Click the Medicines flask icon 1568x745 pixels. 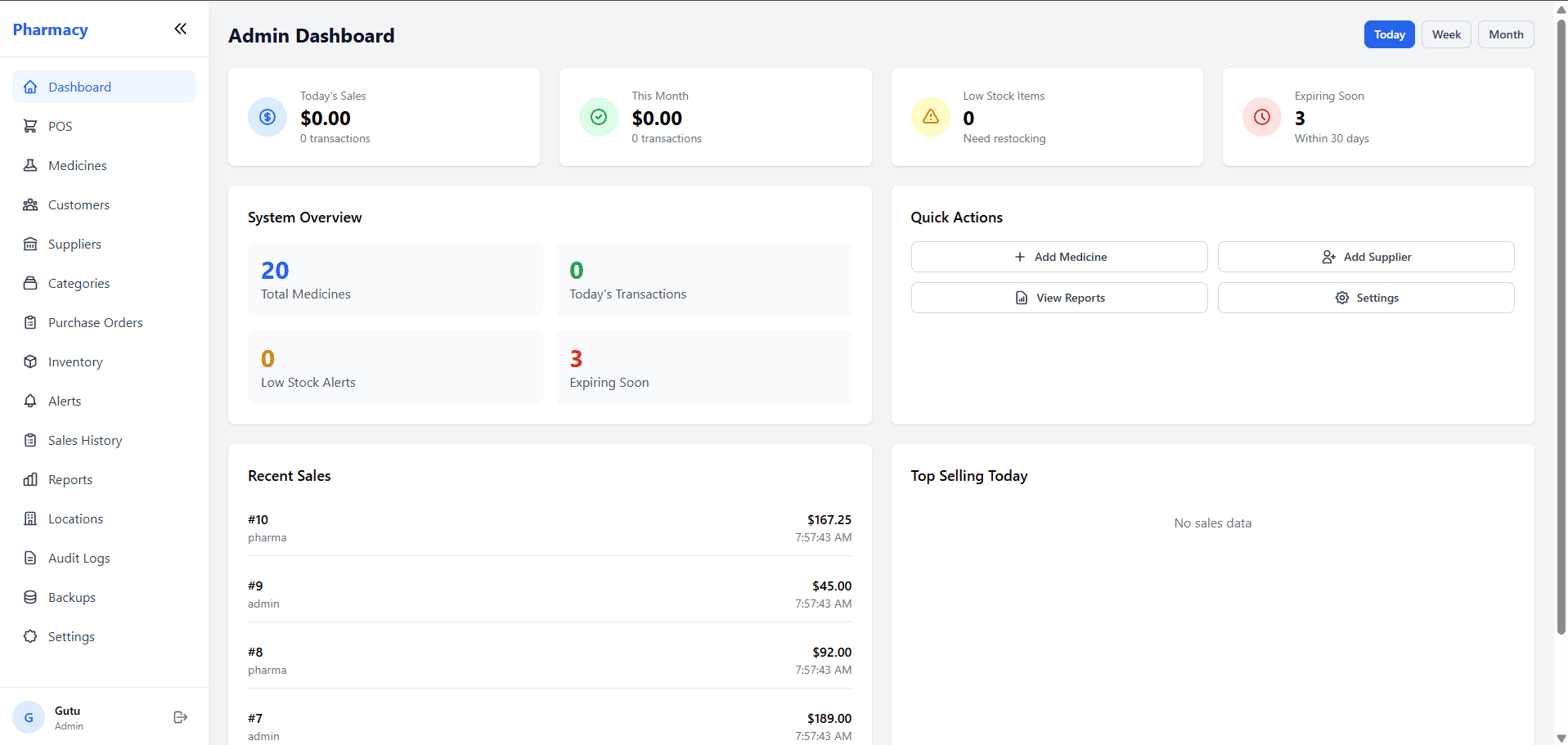pos(30,165)
